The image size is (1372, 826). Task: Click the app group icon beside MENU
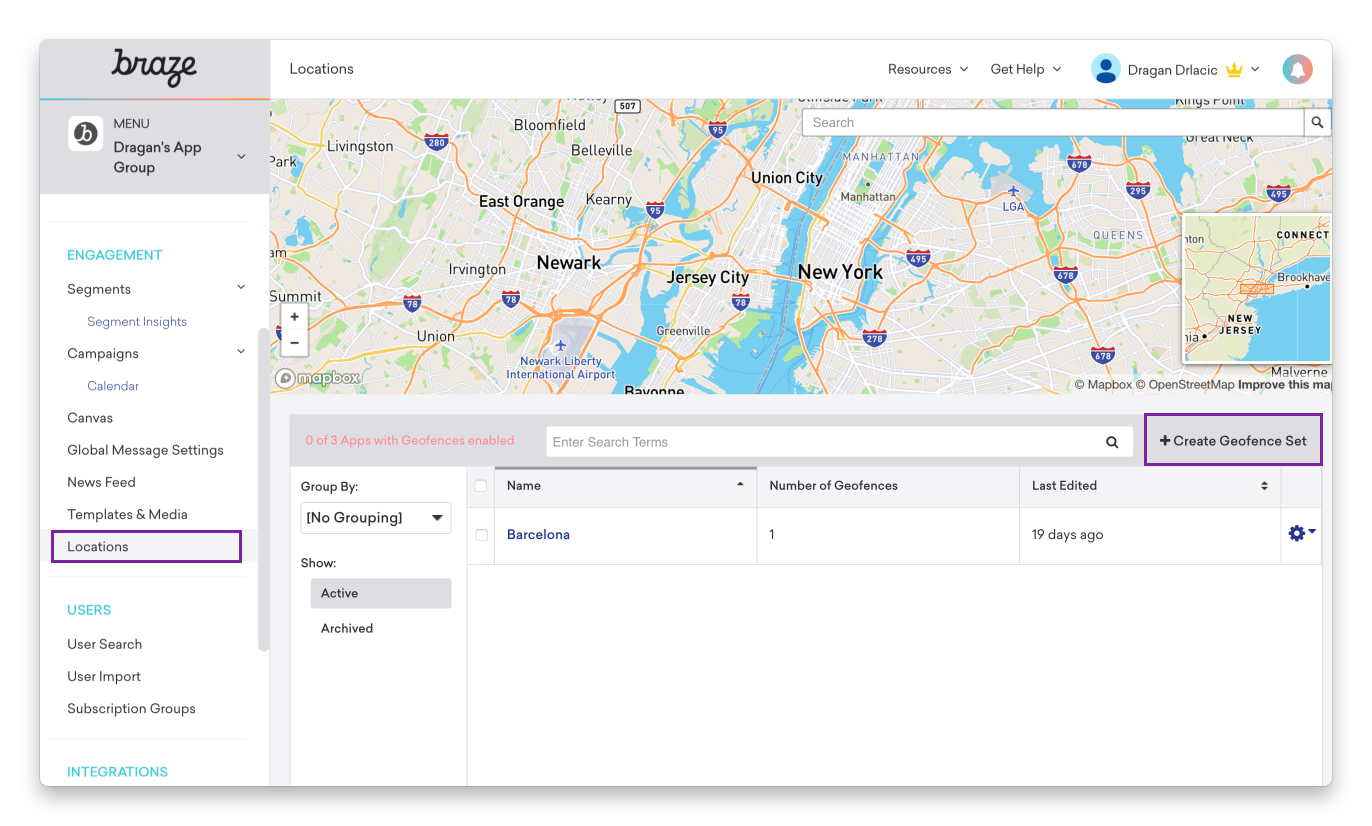click(x=85, y=134)
